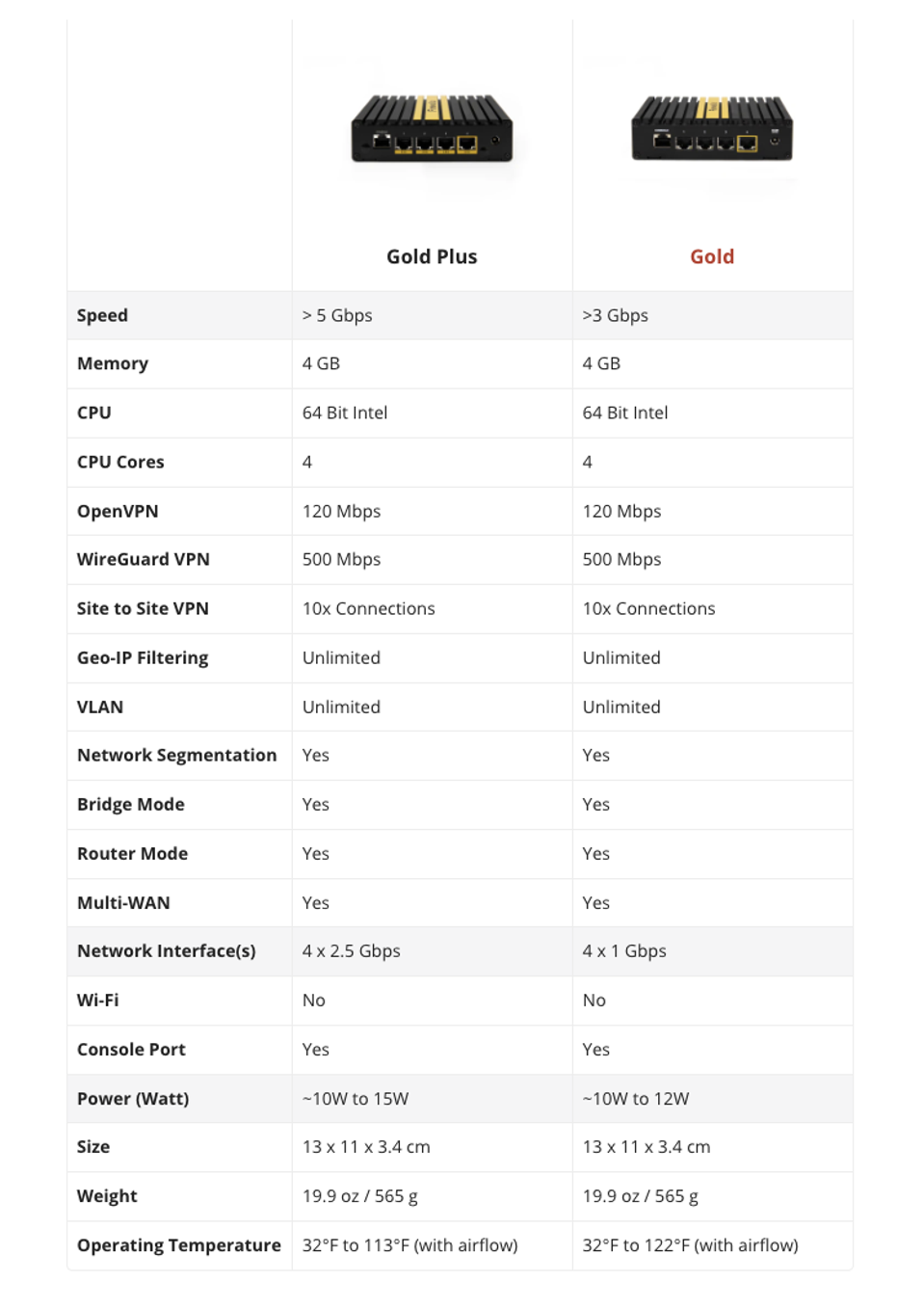Select the '4 x 1 Gbps' interface cell
Screen dimensions: 924x1308
tap(624, 950)
